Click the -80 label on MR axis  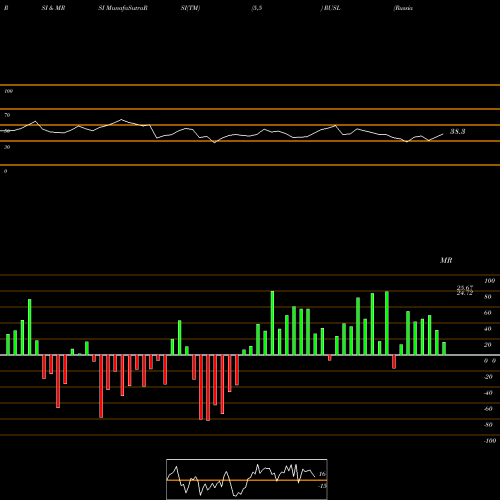488,425
